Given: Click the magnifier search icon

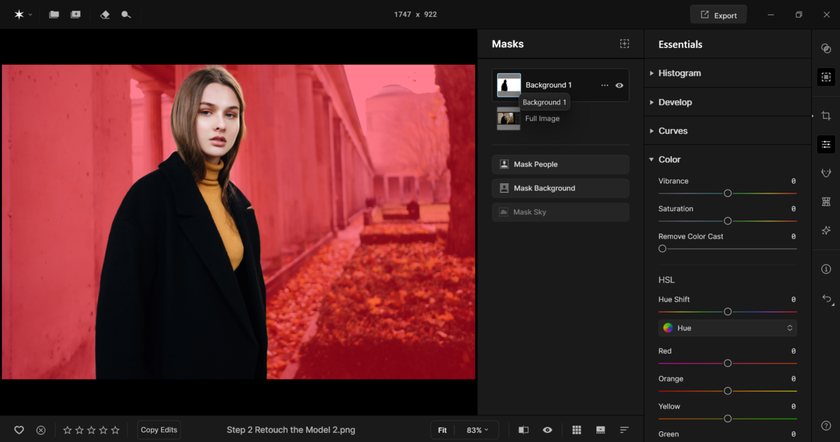Looking at the screenshot, I should (x=126, y=14).
